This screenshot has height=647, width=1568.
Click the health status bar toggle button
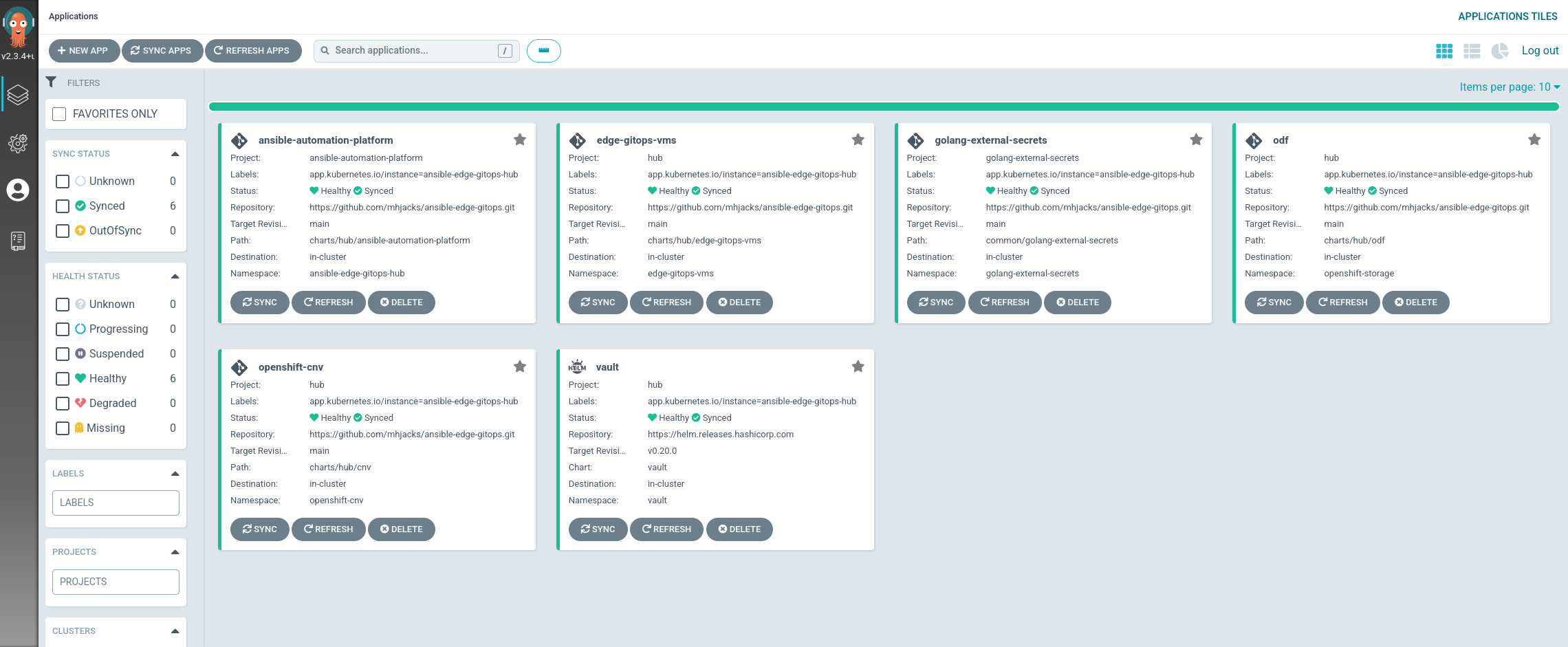pyautogui.click(x=544, y=51)
